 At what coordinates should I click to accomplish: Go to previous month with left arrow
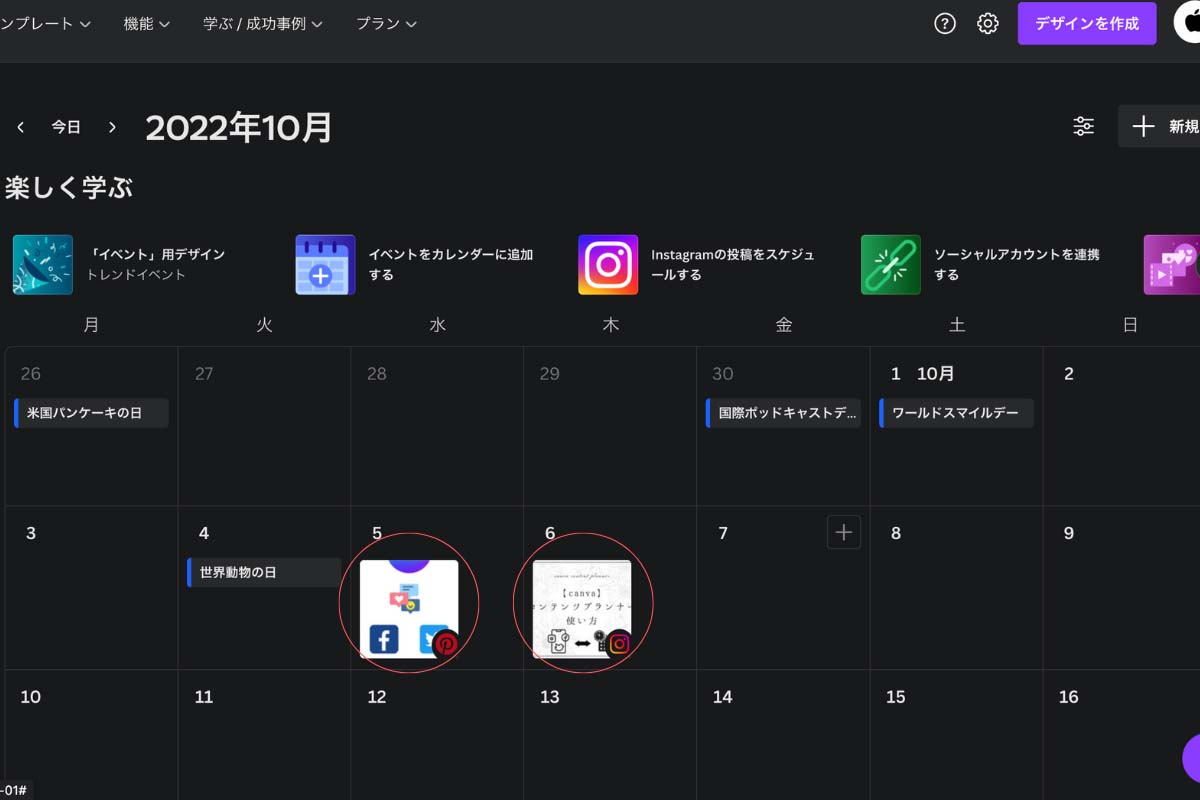point(20,127)
